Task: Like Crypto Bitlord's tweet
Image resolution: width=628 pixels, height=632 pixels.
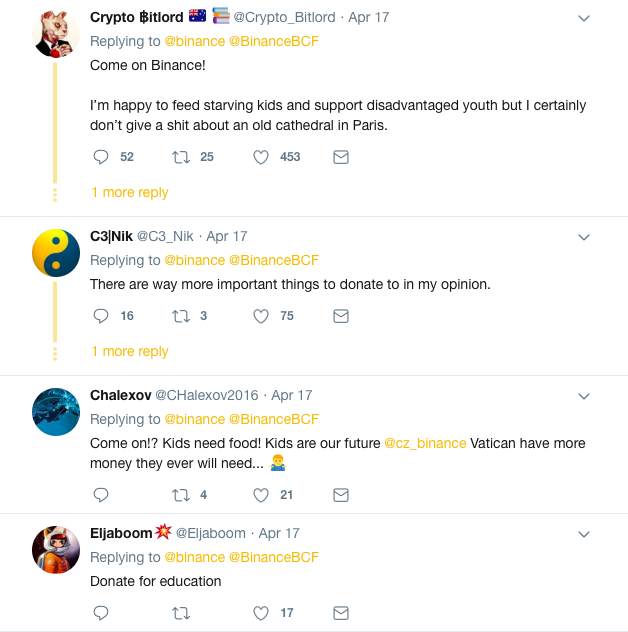Action: (261, 157)
